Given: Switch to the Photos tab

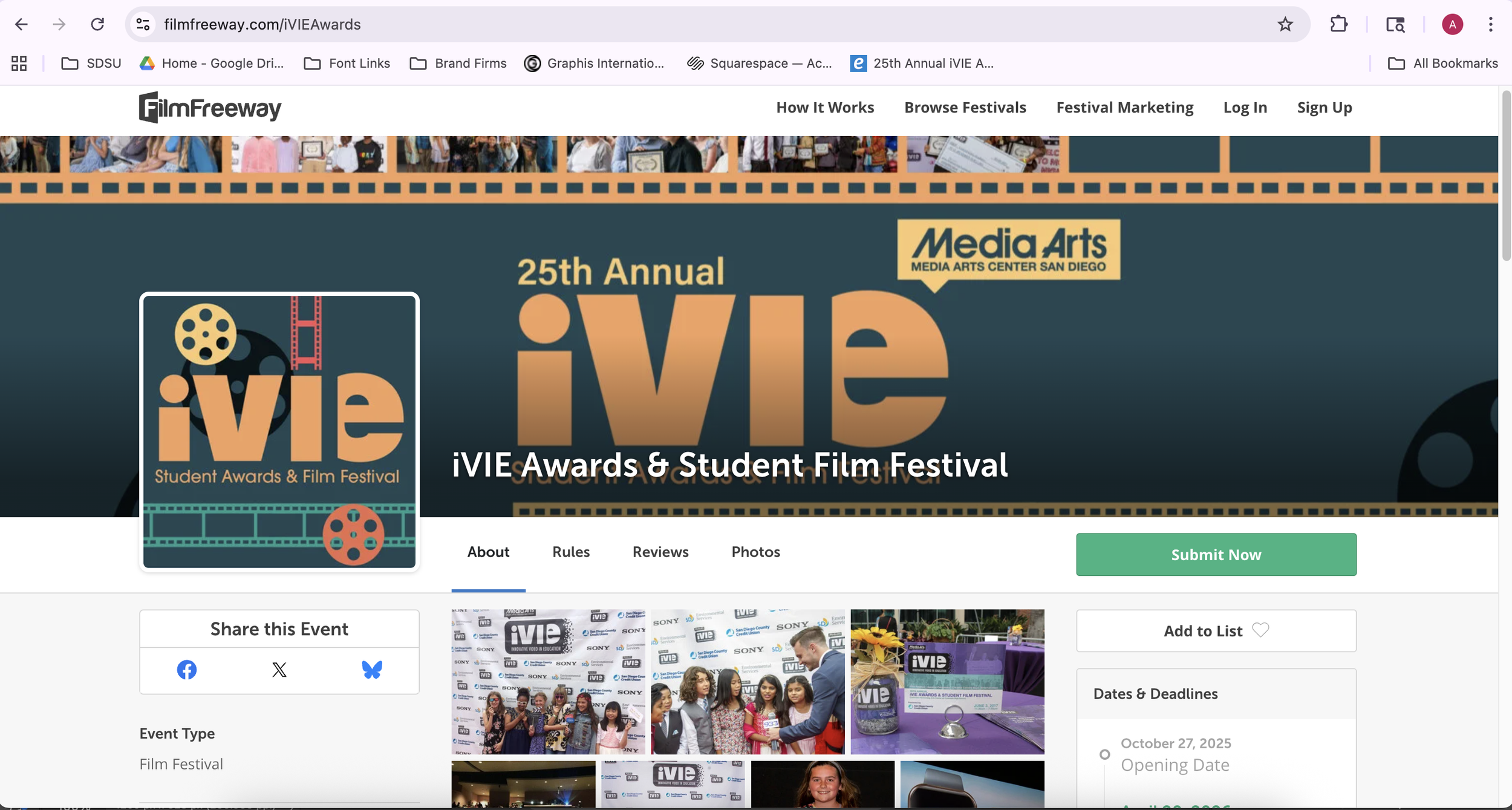Looking at the screenshot, I should pos(756,552).
